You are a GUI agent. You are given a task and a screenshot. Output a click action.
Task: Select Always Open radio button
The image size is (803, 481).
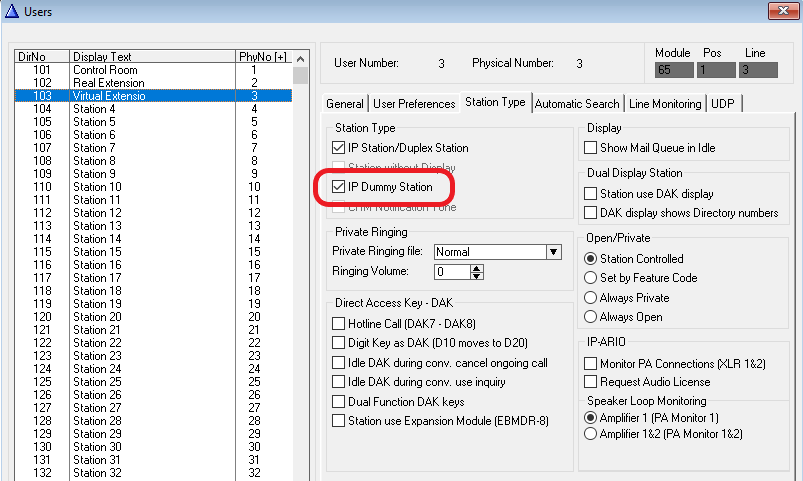pos(590,317)
